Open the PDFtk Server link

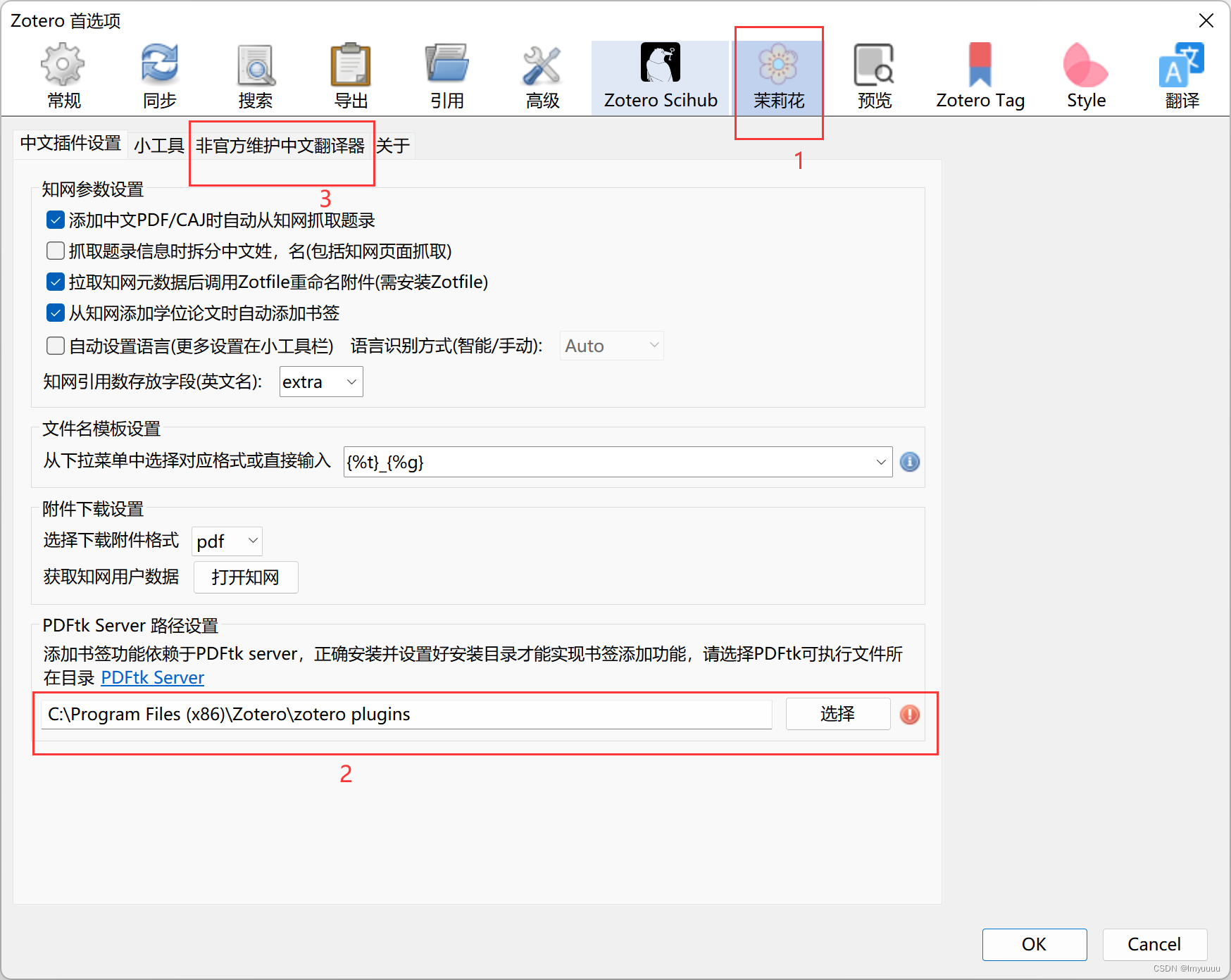153,678
